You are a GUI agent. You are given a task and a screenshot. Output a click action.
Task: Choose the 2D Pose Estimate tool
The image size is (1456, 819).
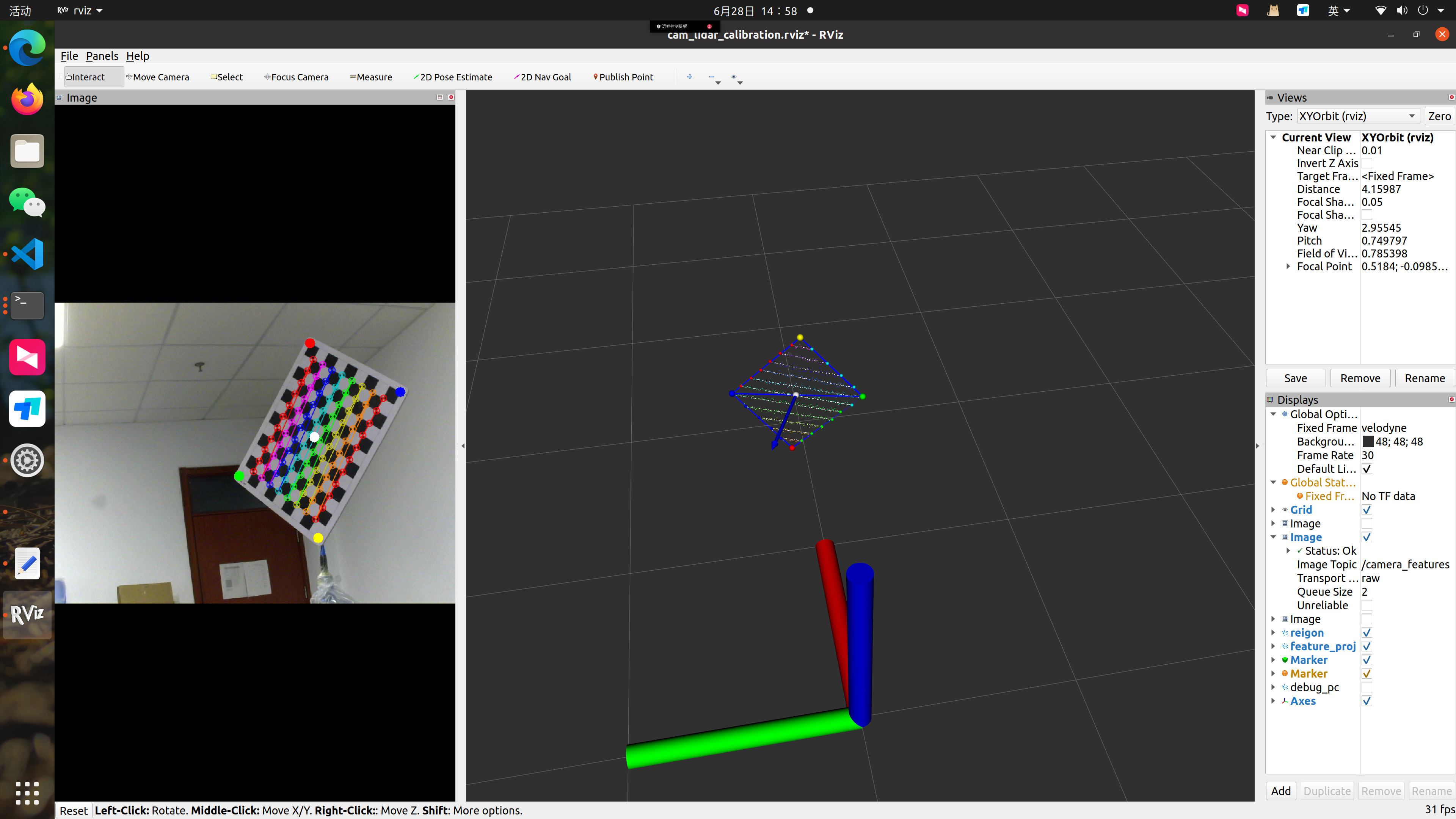[453, 77]
